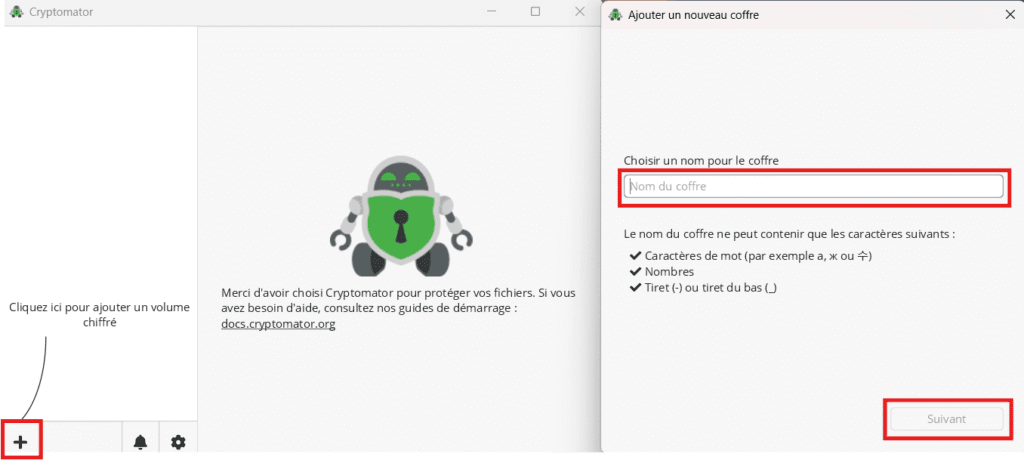Click the plus icon to add a vault
This screenshot has width=1024, height=460.
pyautogui.click(x=21, y=442)
